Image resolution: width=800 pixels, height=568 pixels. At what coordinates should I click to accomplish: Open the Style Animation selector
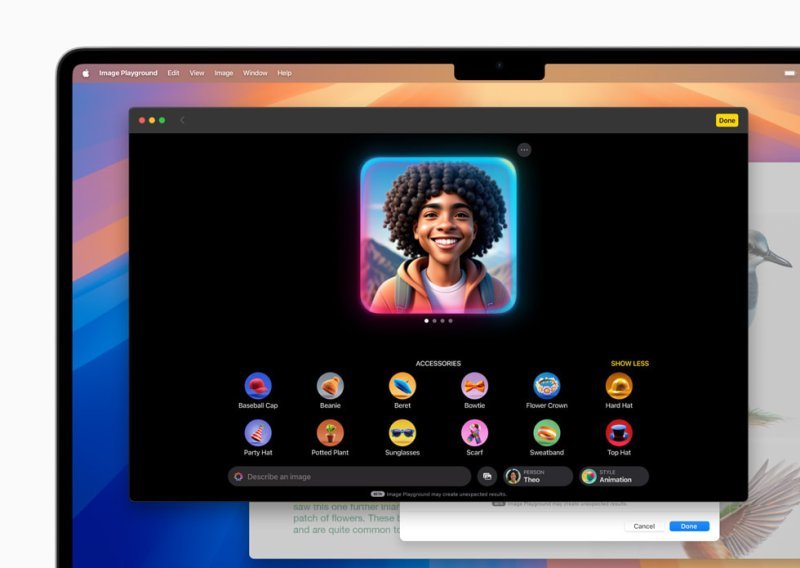point(614,476)
